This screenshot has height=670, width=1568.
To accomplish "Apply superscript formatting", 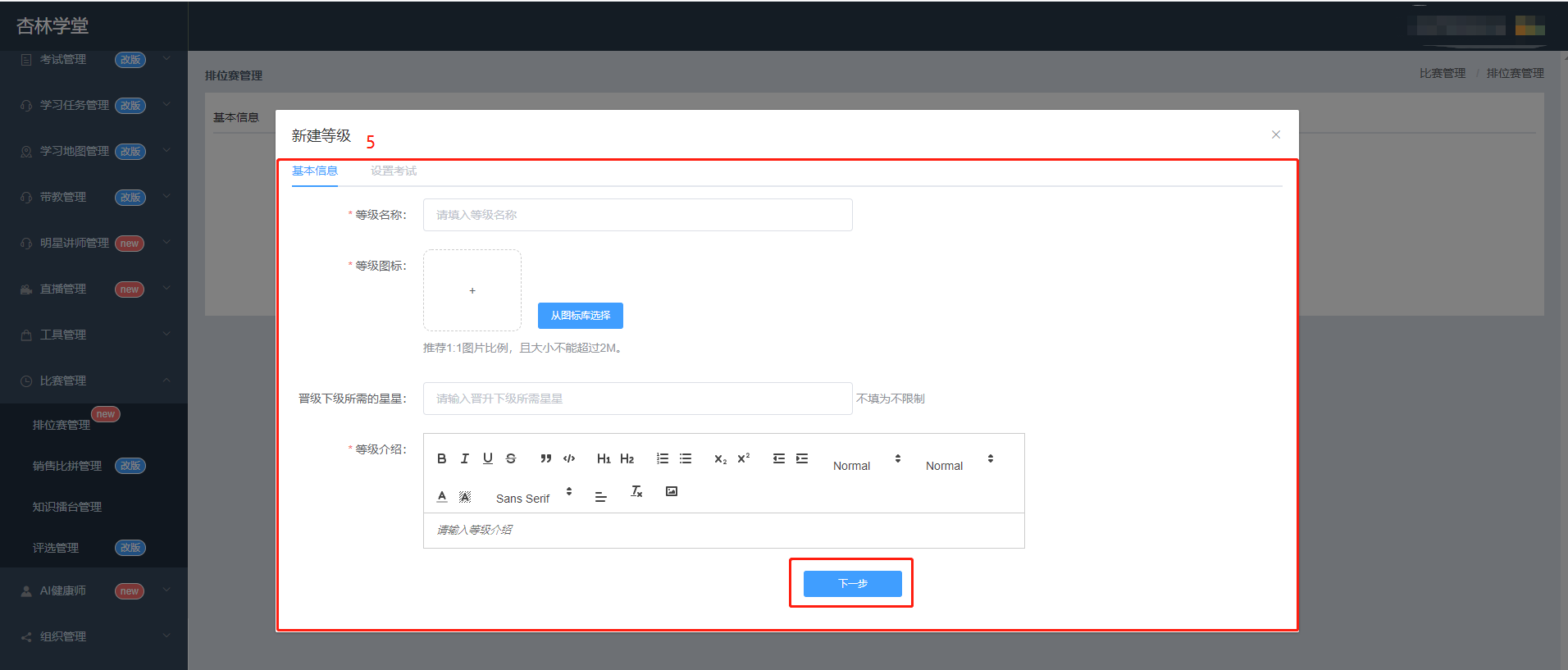I will tap(744, 458).
